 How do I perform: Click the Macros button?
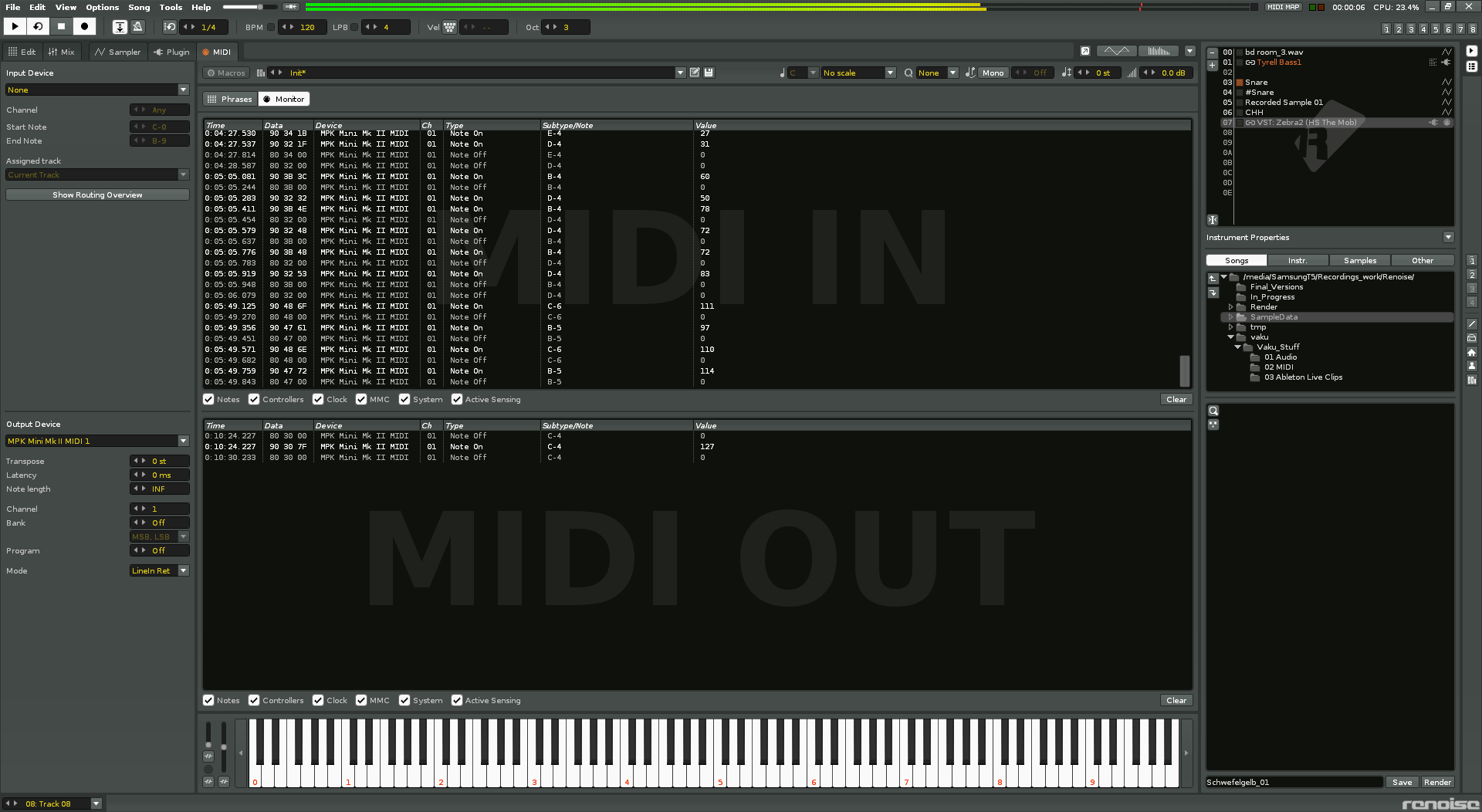(225, 73)
